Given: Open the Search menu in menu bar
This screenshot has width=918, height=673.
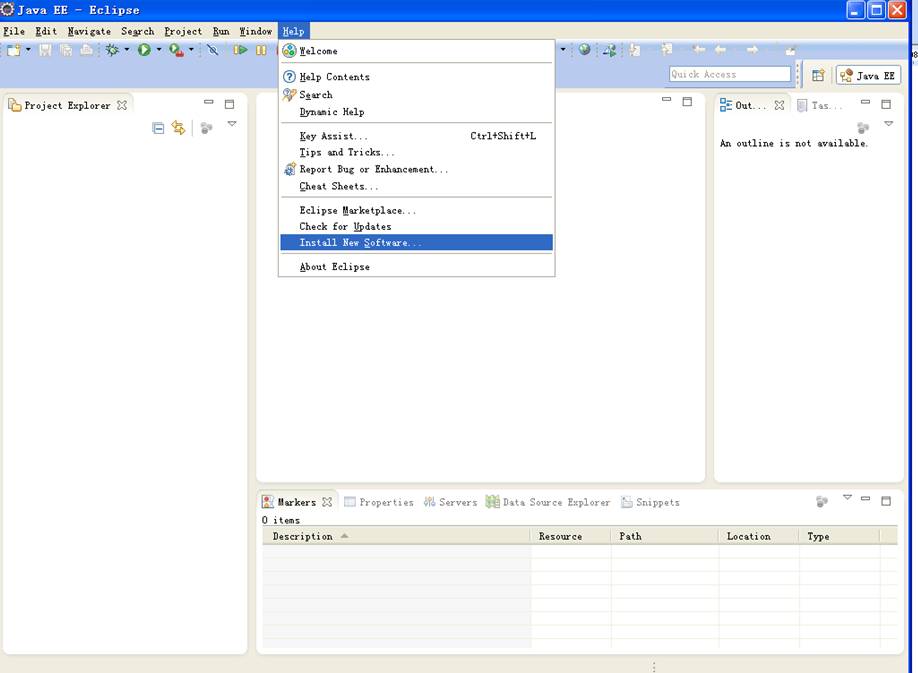Looking at the screenshot, I should [x=138, y=31].
